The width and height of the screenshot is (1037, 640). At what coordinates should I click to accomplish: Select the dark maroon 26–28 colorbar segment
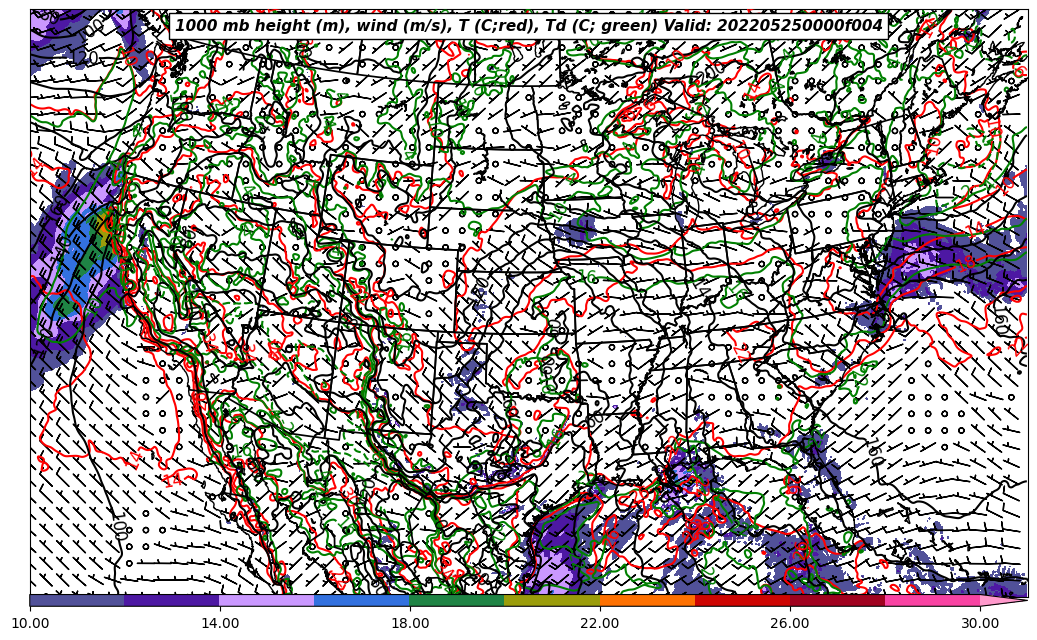point(838,600)
